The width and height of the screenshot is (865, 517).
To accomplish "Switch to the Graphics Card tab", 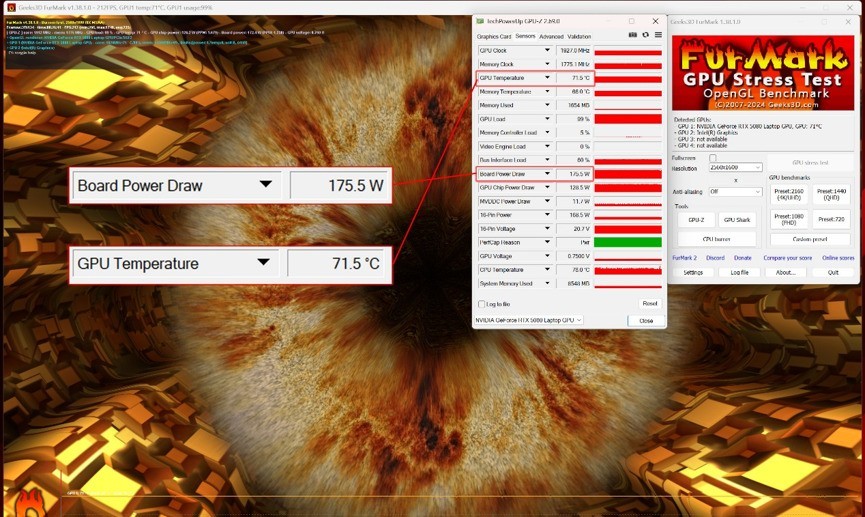I will pyautogui.click(x=494, y=36).
